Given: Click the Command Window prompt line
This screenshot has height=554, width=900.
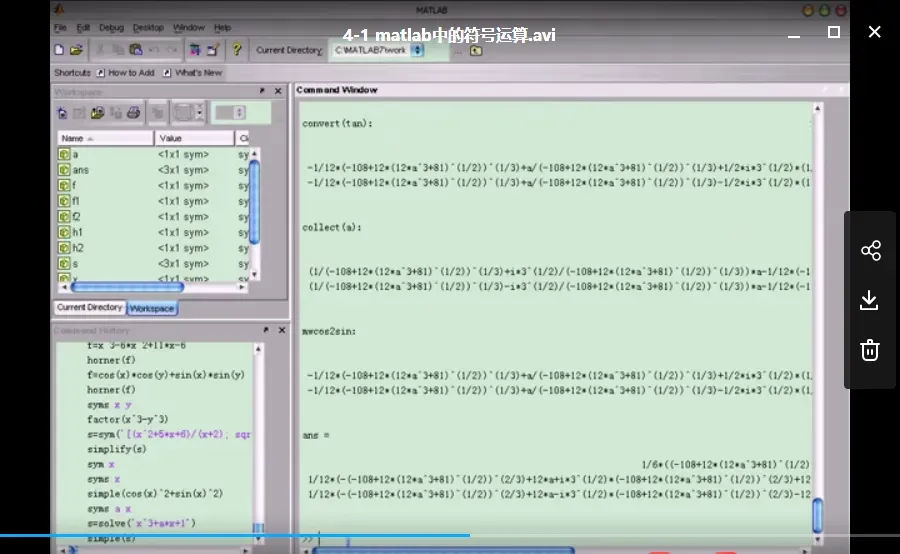Looking at the screenshot, I should 556,539.
